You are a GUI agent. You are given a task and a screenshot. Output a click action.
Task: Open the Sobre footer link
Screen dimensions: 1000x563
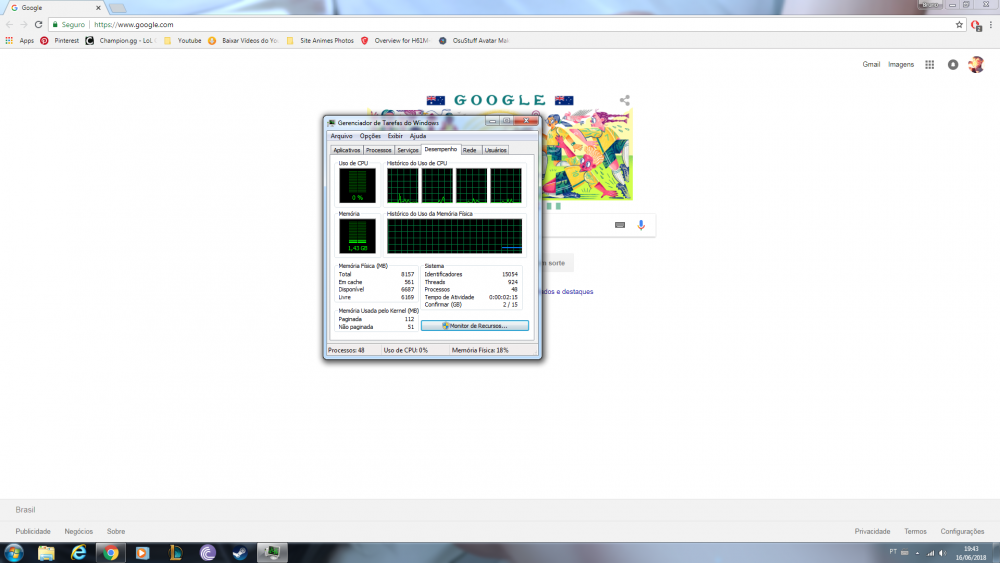tap(115, 531)
